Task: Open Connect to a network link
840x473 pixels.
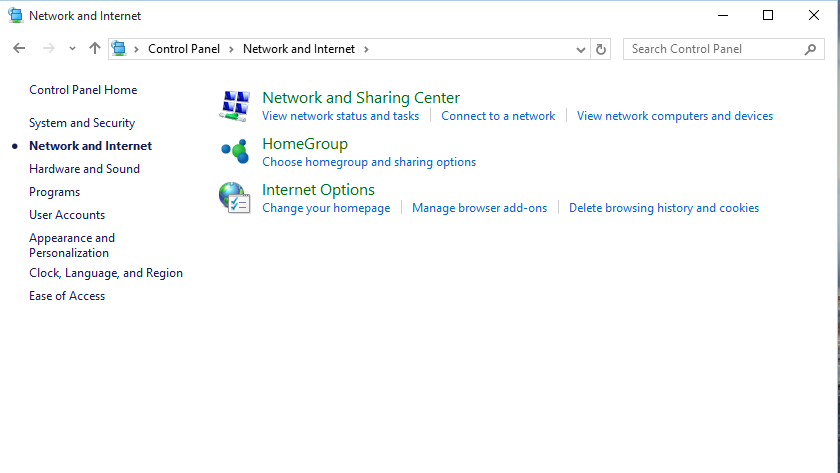Action: tap(498, 116)
